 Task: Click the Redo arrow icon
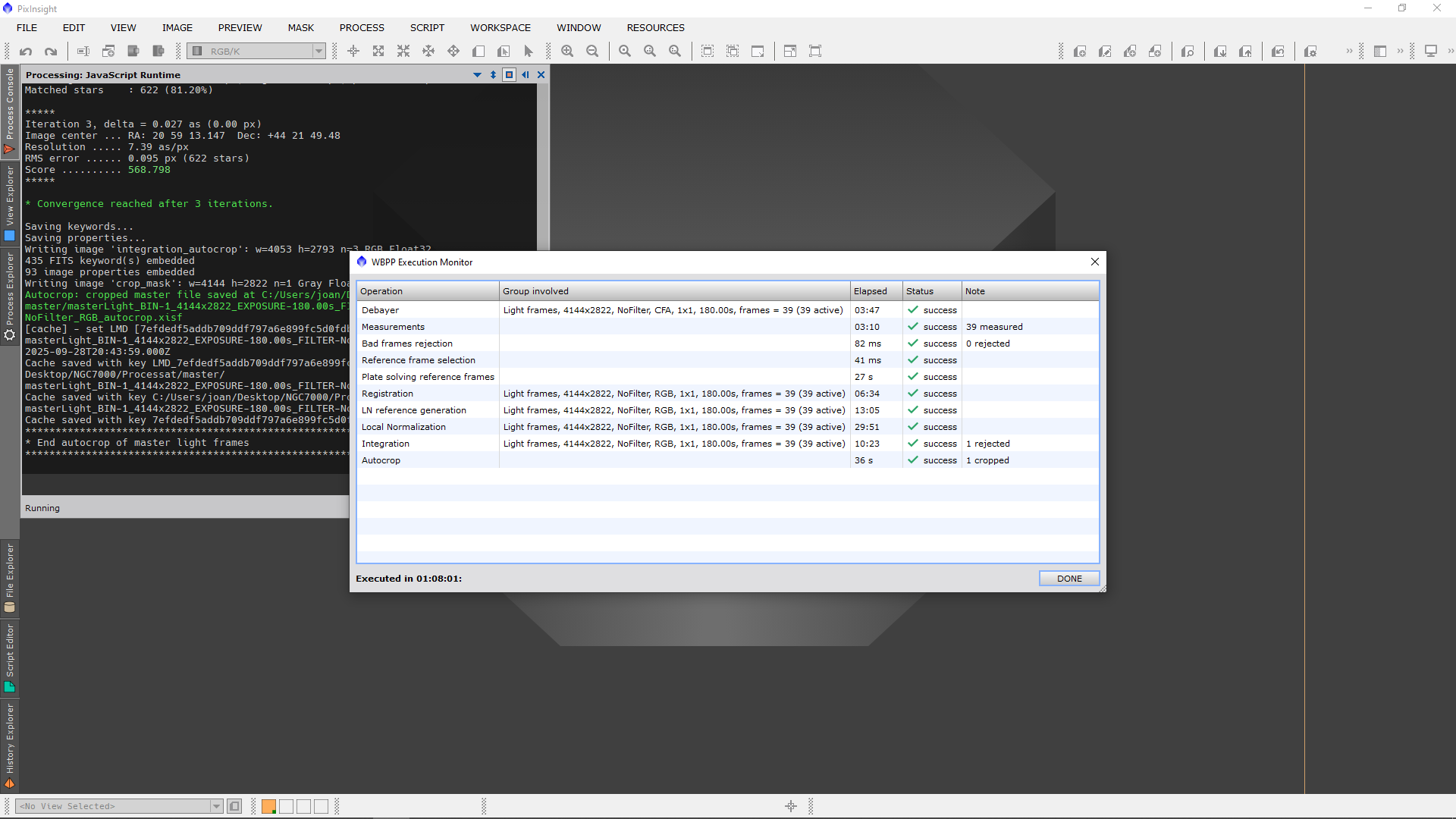pyautogui.click(x=51, y=52)
